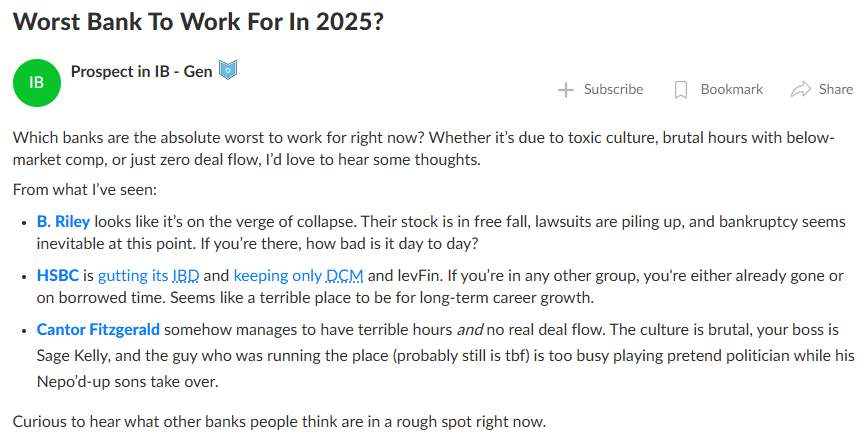This screenshot has height=441, width=867.
Task: Click the "Worst Bank To Work For" title
Action: 198,22
